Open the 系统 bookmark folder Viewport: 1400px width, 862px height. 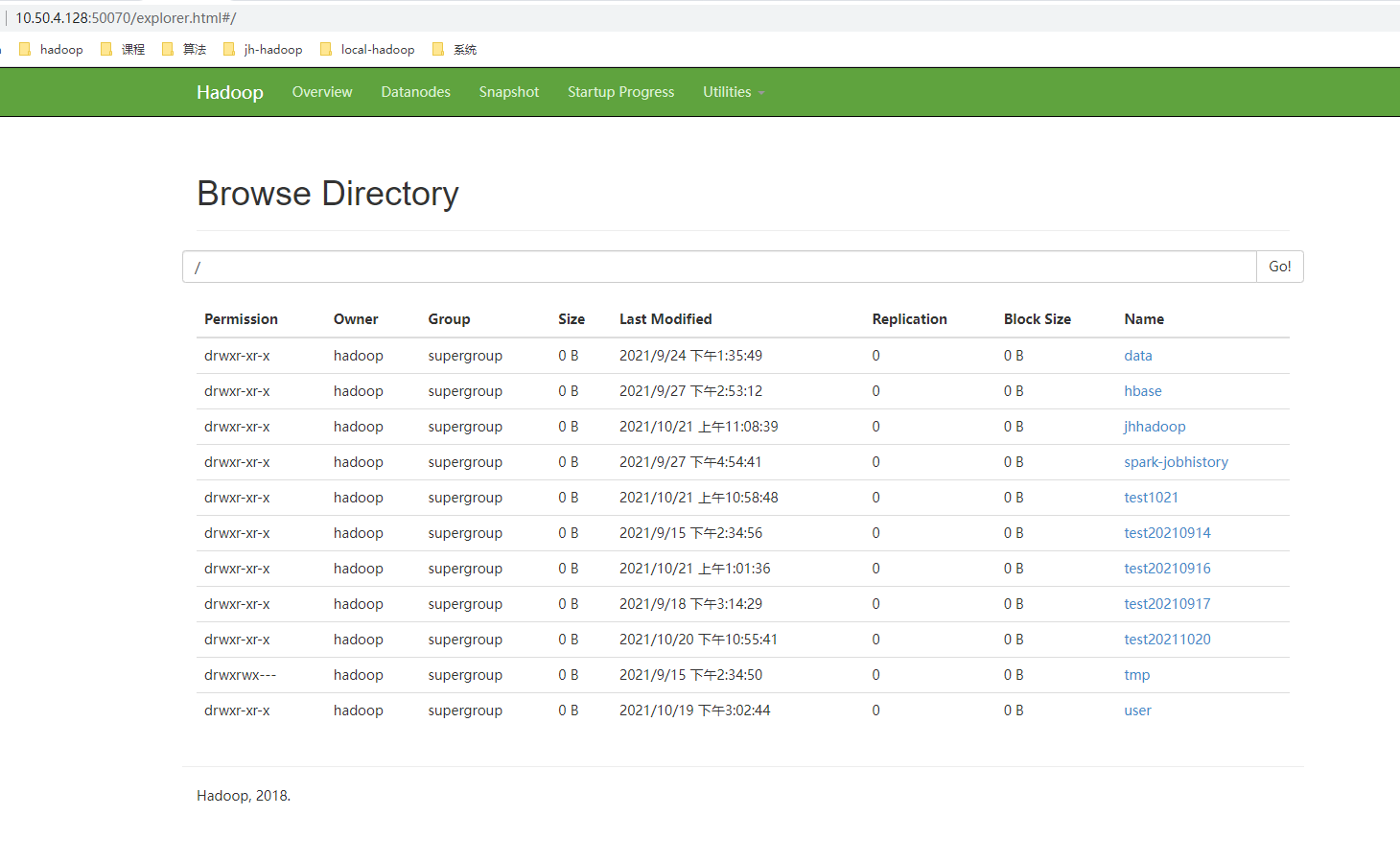(455, 49)
